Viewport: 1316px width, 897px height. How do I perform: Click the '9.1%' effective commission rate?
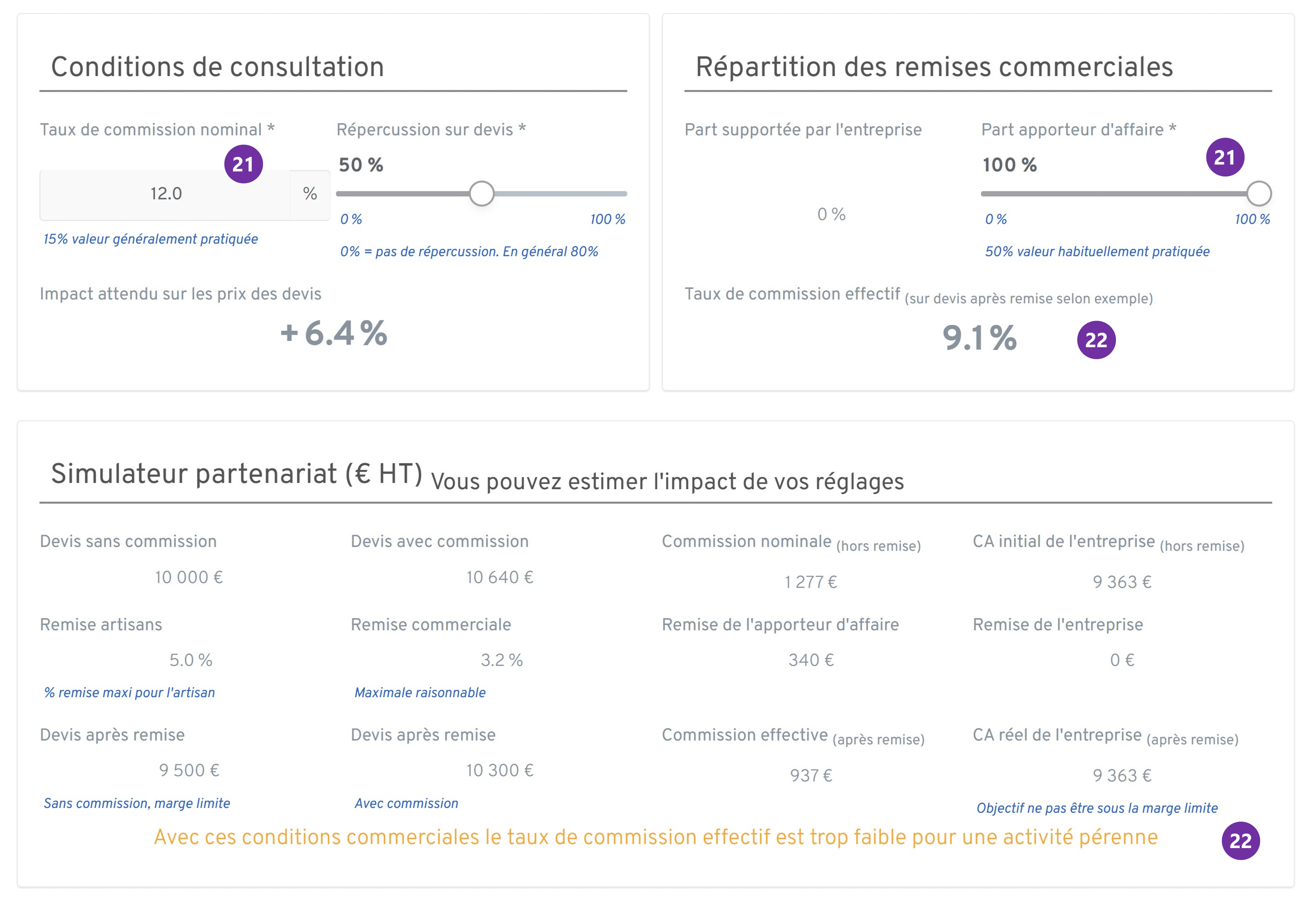[x=979, y=340]
